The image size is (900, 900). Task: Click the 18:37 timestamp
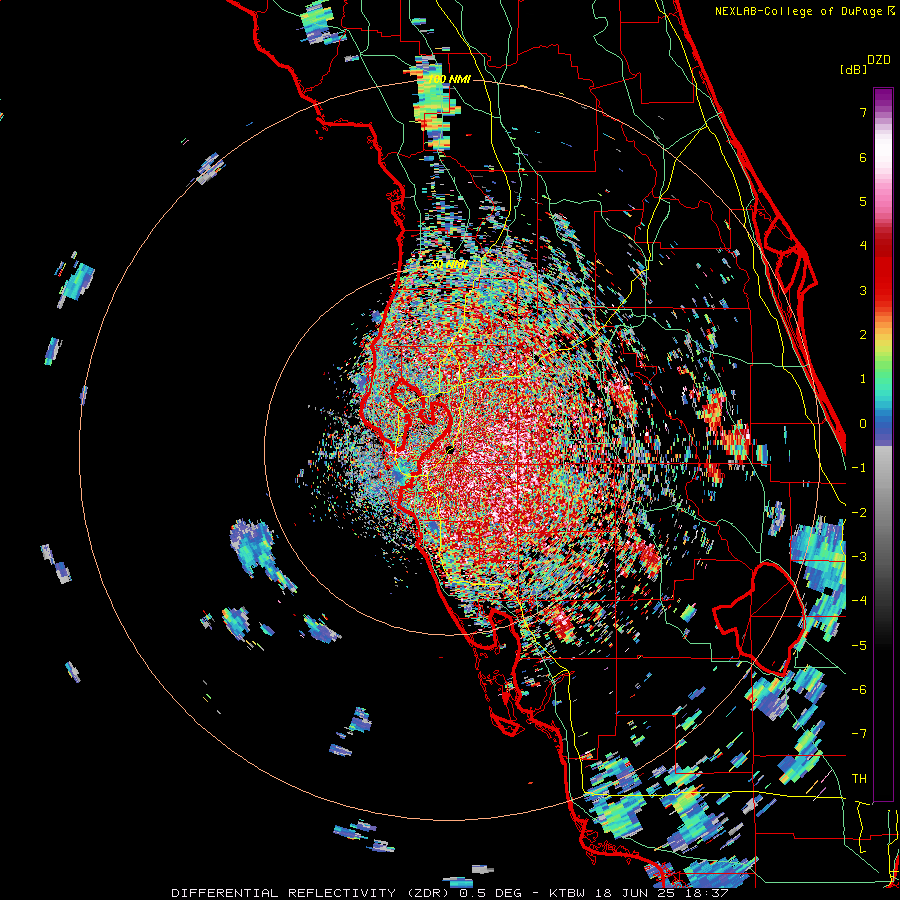(x=707, y=893)
